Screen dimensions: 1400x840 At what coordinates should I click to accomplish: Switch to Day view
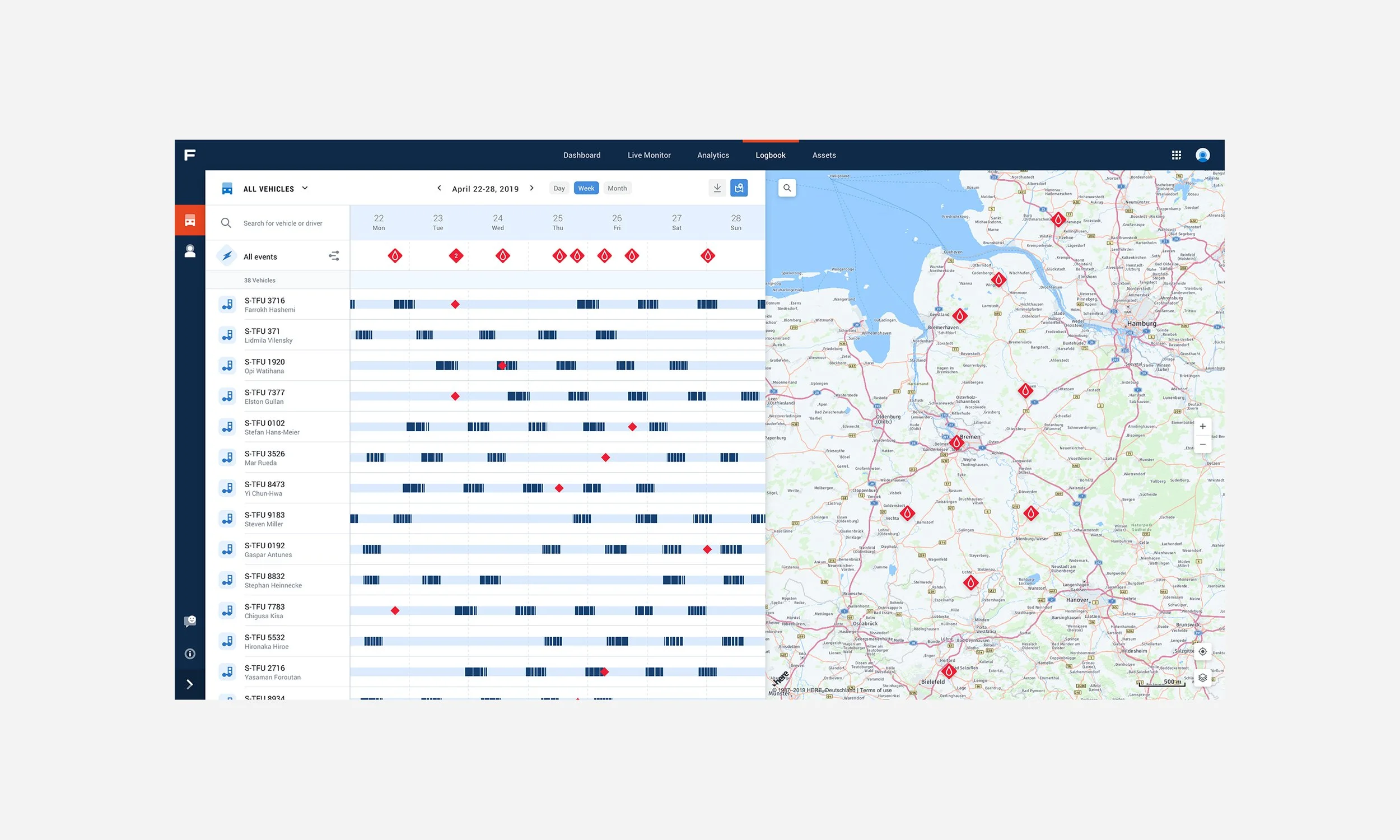[x=559, y=189]
